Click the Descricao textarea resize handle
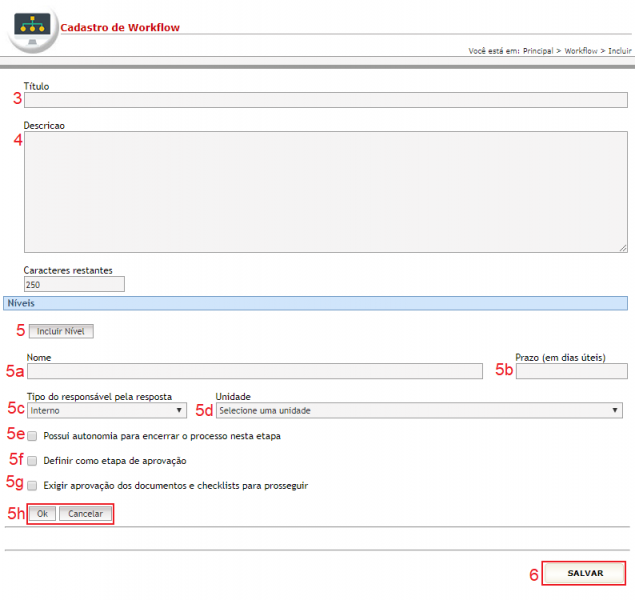The image size is (635, 600). (623, 248)
